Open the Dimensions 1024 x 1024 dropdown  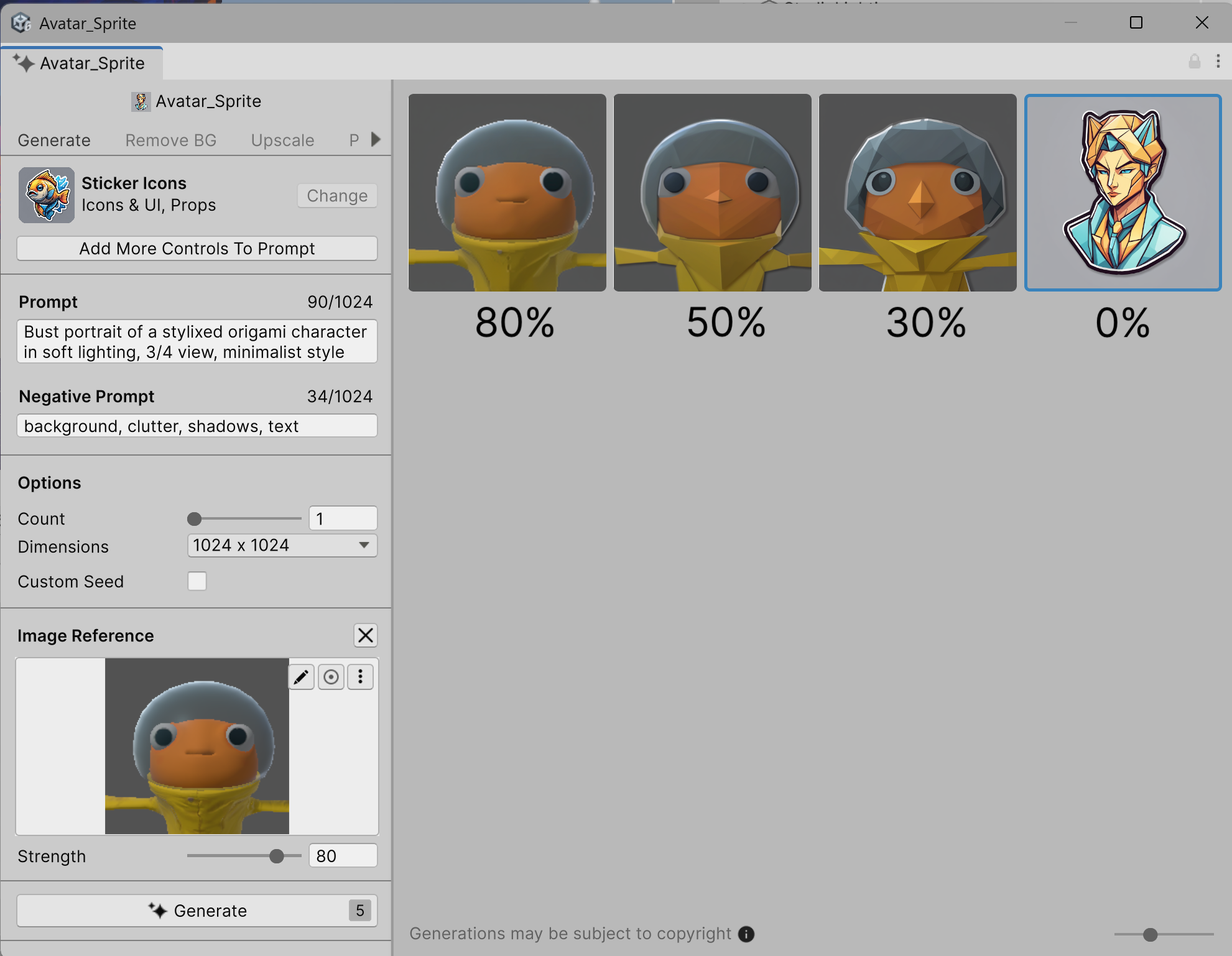[282, 546]
